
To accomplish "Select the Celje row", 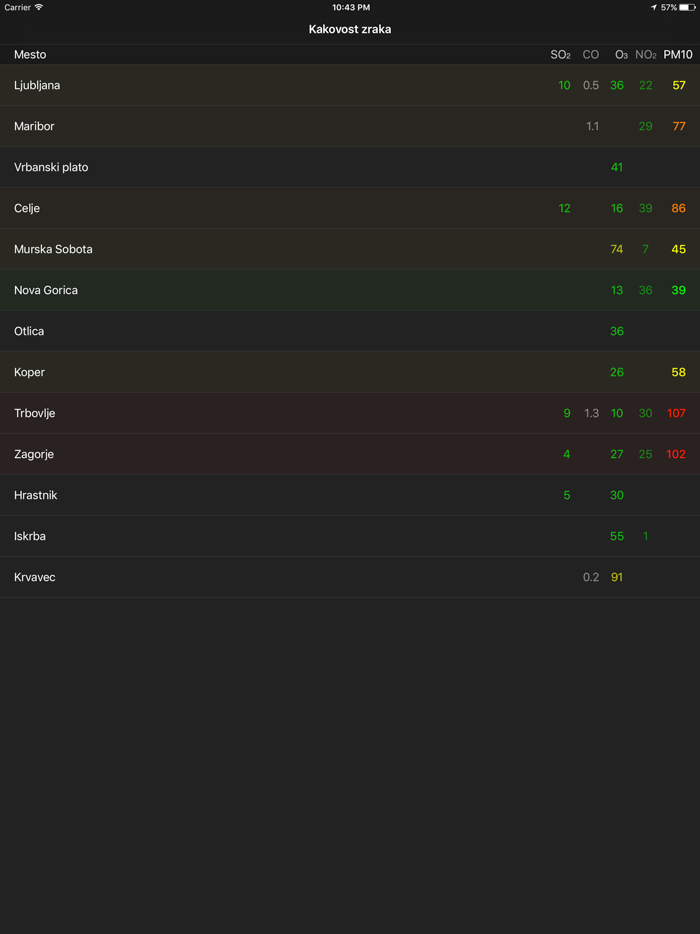I will 350,209.
